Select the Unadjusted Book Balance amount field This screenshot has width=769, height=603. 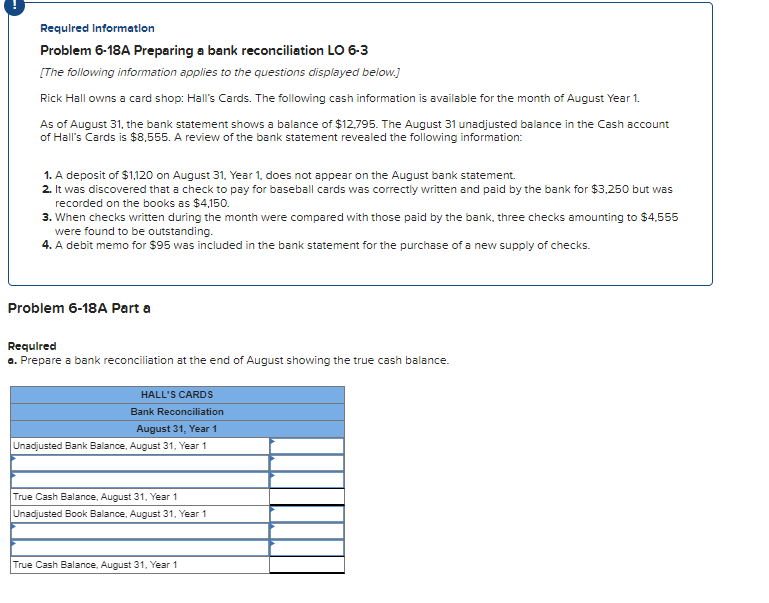point(307,514)
